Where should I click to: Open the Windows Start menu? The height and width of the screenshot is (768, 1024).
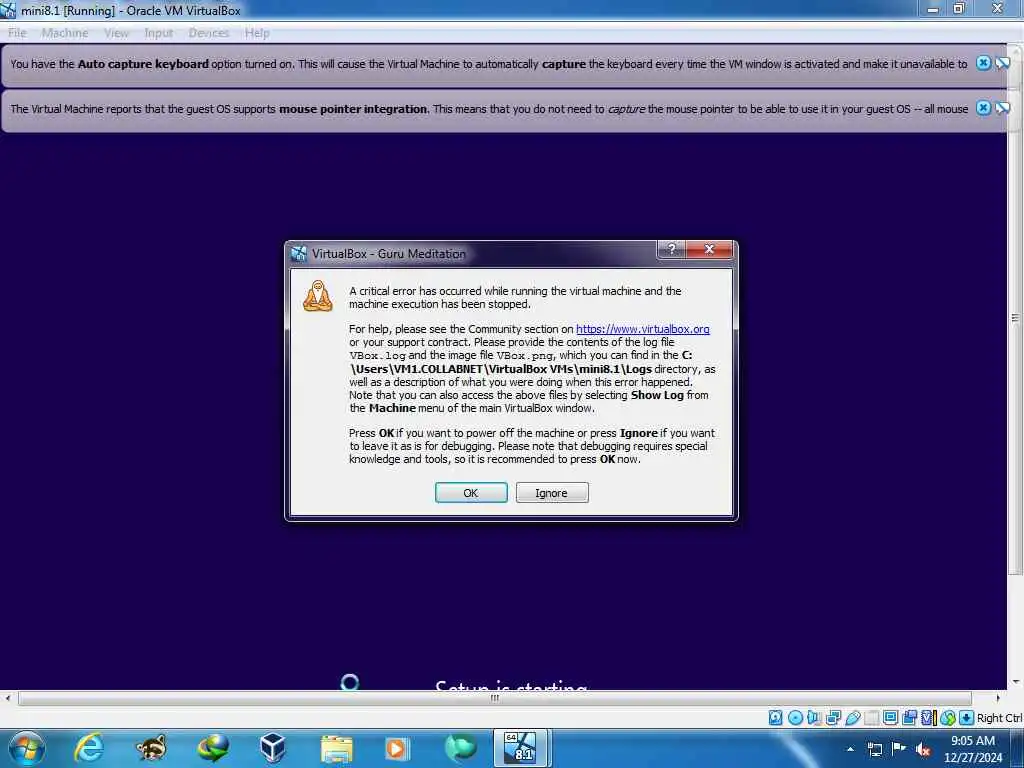pos(26,748)
